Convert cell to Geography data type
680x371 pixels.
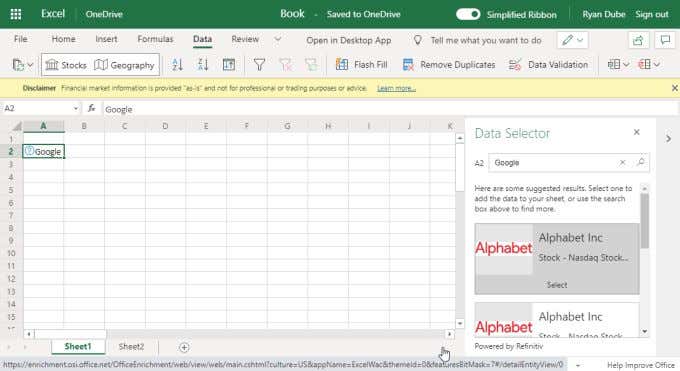124,65
